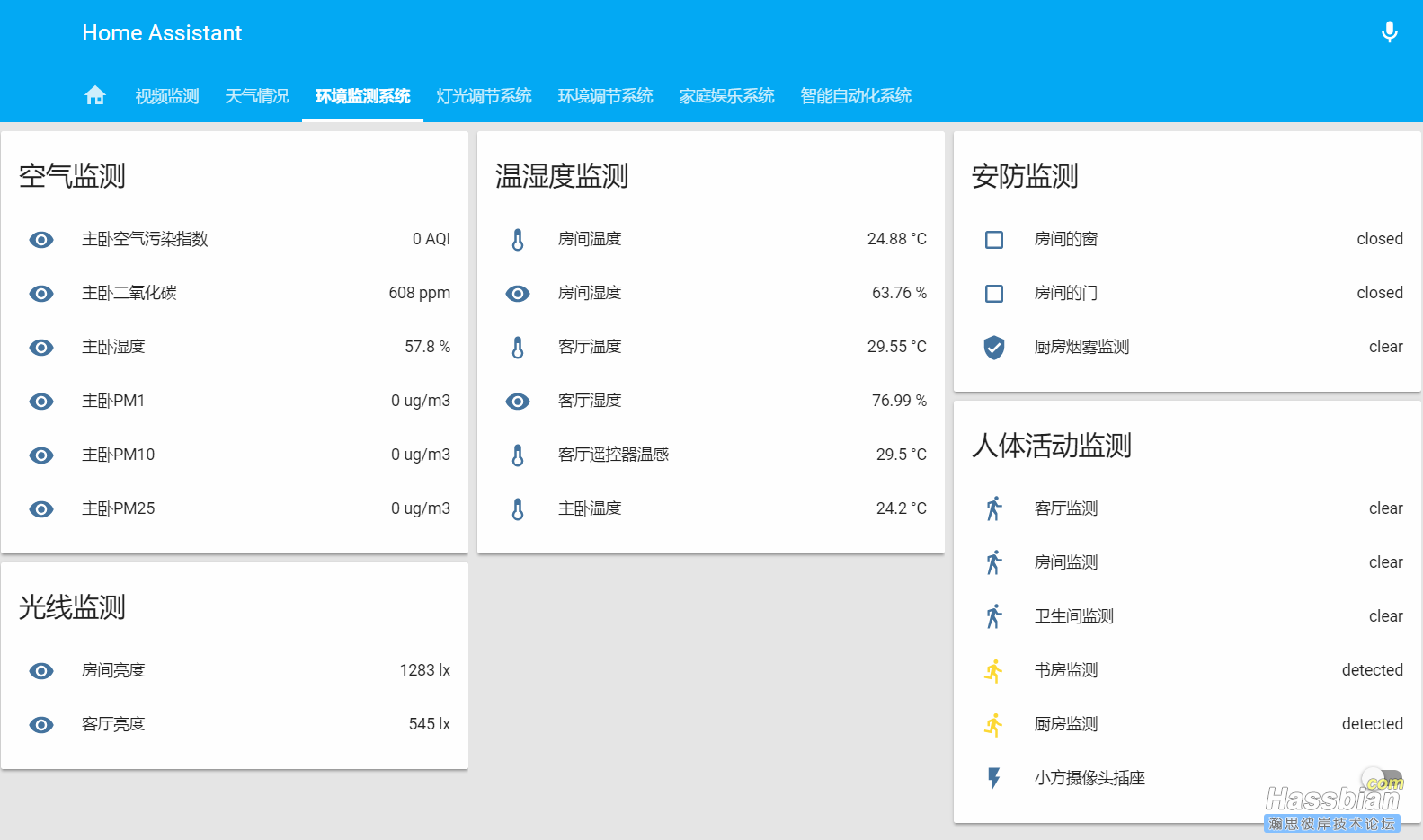Viewport: 1423px width, 840px height.
Task: Click the yellow running icon for 书房监测
Action: [x=994, y=670]
